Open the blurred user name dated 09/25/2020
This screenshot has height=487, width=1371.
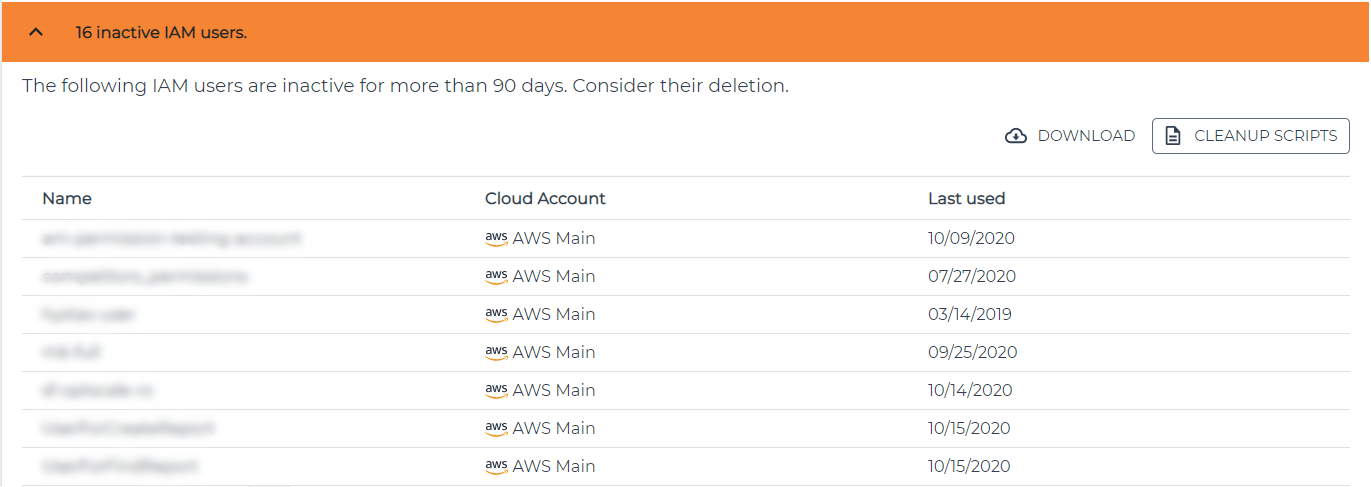pos(71,352)
